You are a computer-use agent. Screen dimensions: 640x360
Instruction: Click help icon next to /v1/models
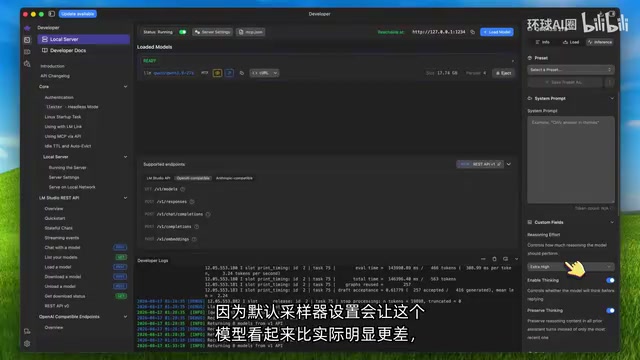tap(182, 189)
